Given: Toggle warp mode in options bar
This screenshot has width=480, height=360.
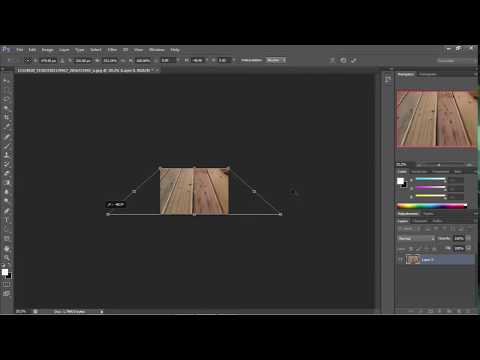Looking at the screenshot, I should 332,60.
